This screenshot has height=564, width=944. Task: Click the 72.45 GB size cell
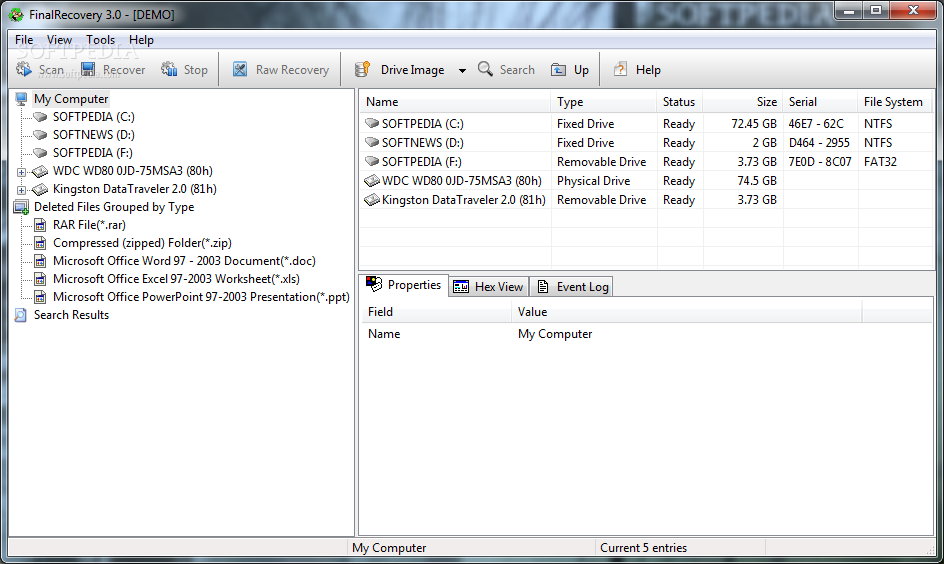[x=754, y=124]
